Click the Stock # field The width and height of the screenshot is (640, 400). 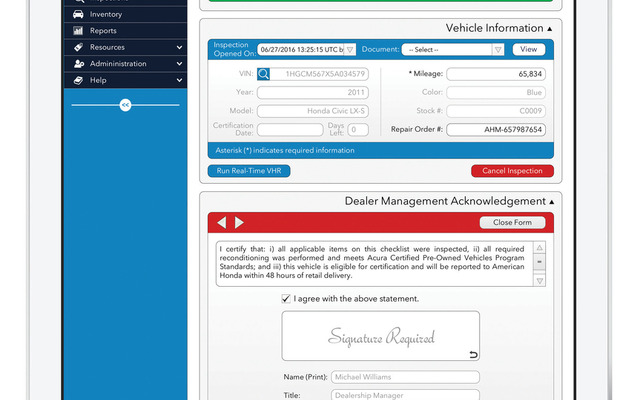496,111
